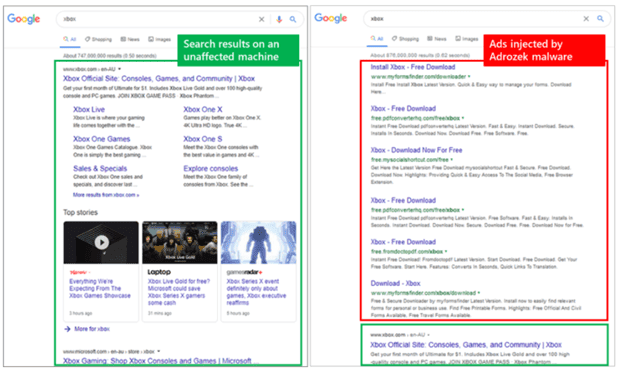Open the Xbox One X sitelink
The image size is (624, 381).
[203, 109]
